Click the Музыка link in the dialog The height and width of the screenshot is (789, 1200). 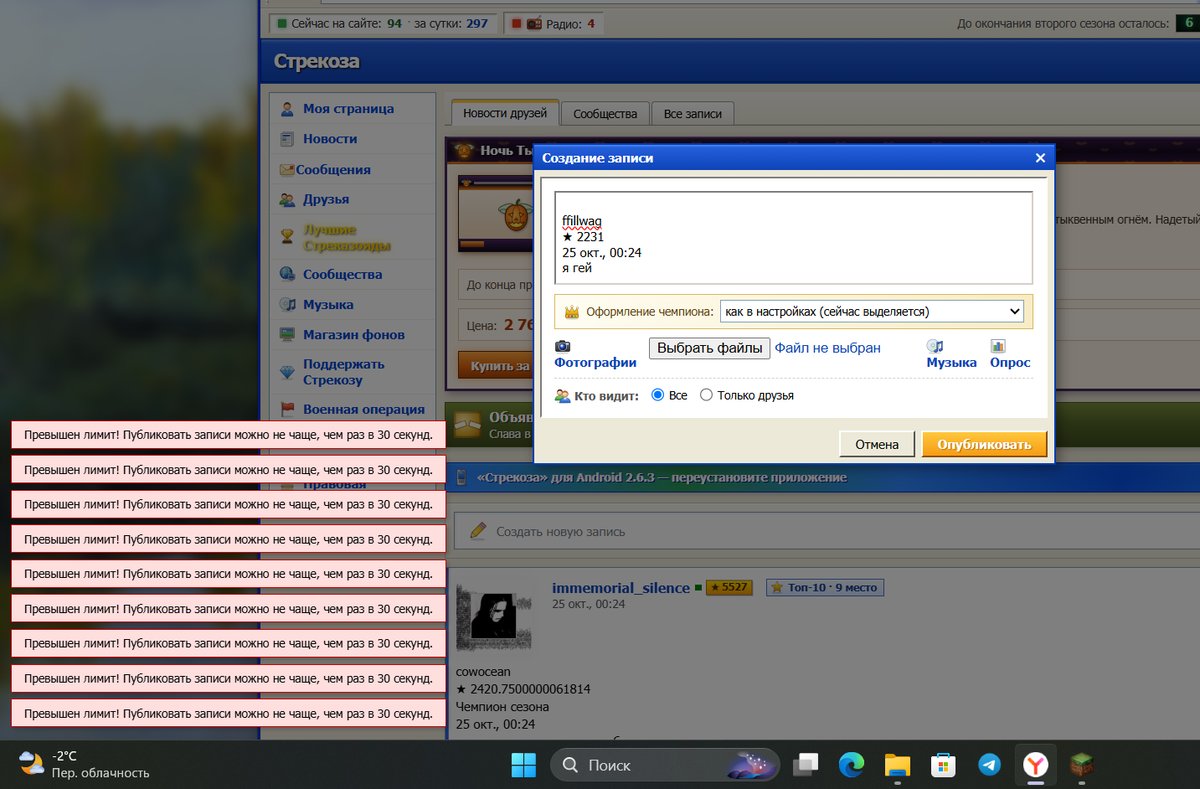pos(951,362)
